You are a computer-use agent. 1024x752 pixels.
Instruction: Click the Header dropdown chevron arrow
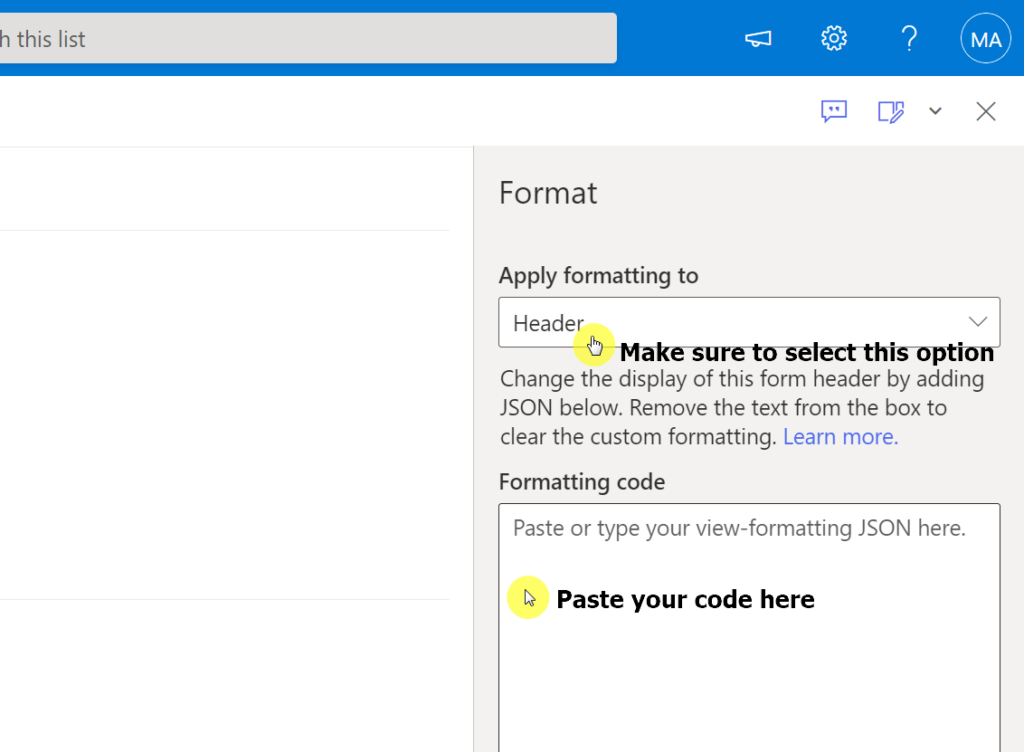[978, 322]
